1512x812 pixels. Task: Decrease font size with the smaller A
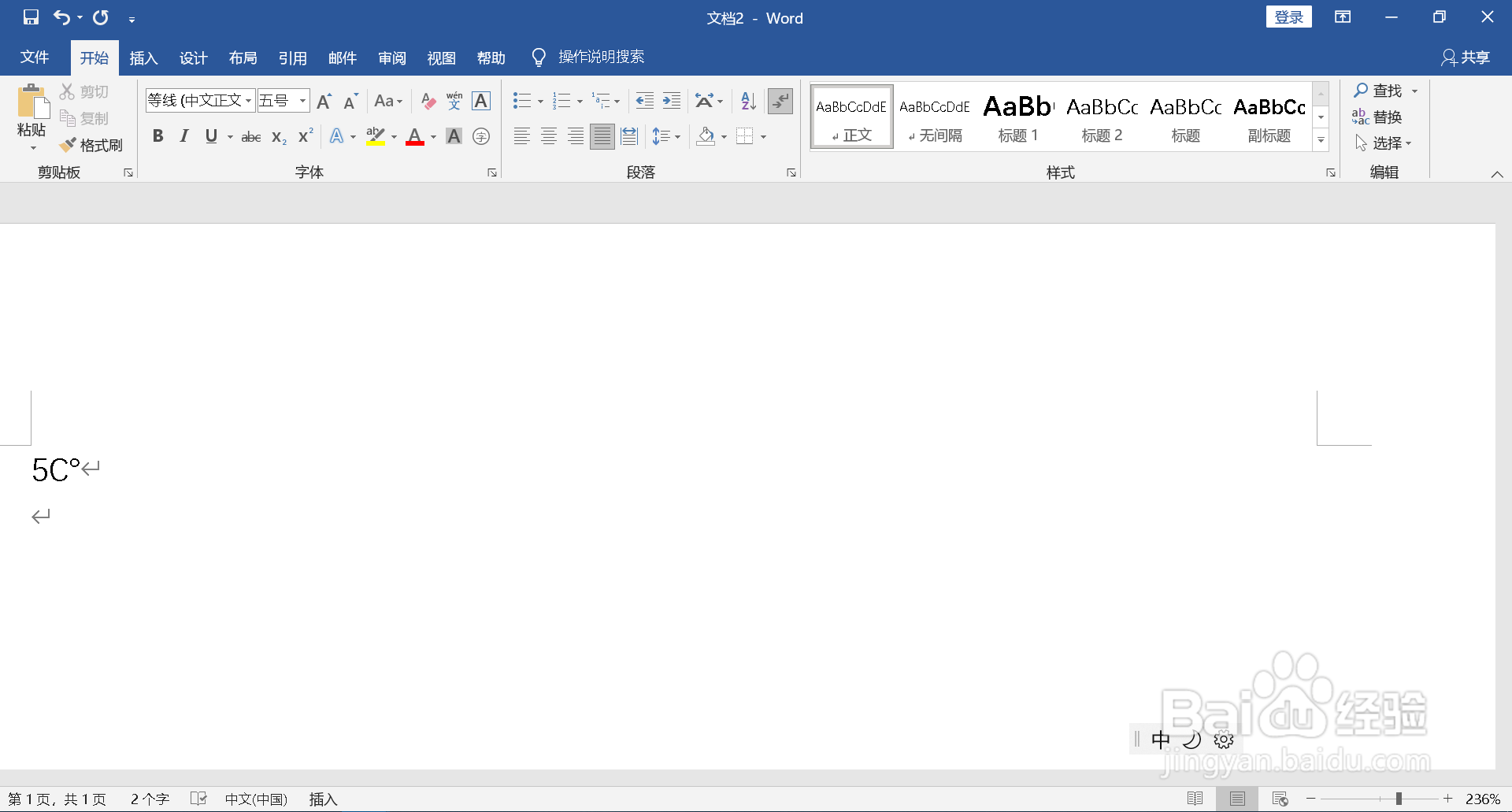click(351, 101)
